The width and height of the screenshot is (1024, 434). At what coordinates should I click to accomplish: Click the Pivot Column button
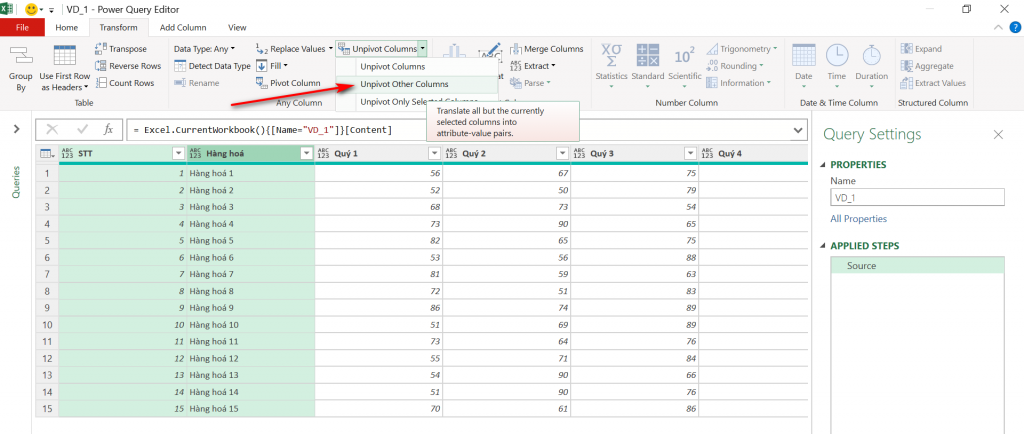288,83
